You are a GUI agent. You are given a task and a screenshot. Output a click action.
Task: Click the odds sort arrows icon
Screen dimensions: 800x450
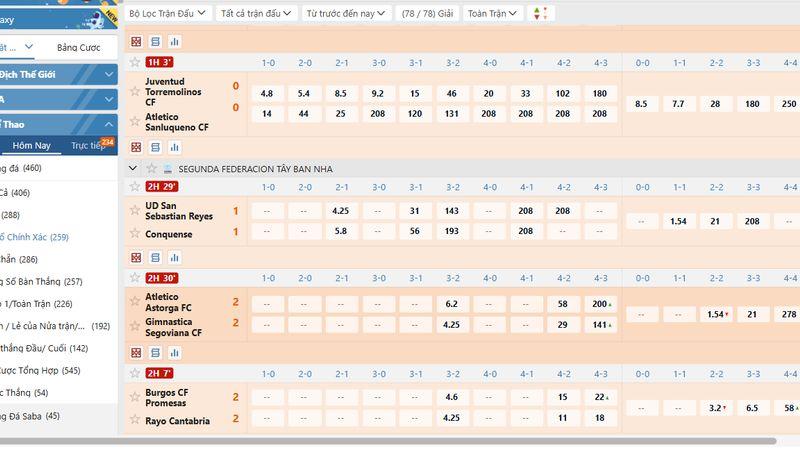pyautogui.click(x=540, y=13)
